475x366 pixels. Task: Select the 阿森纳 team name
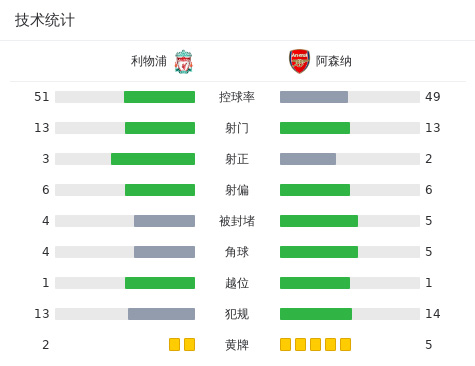[x=334, y=61]
